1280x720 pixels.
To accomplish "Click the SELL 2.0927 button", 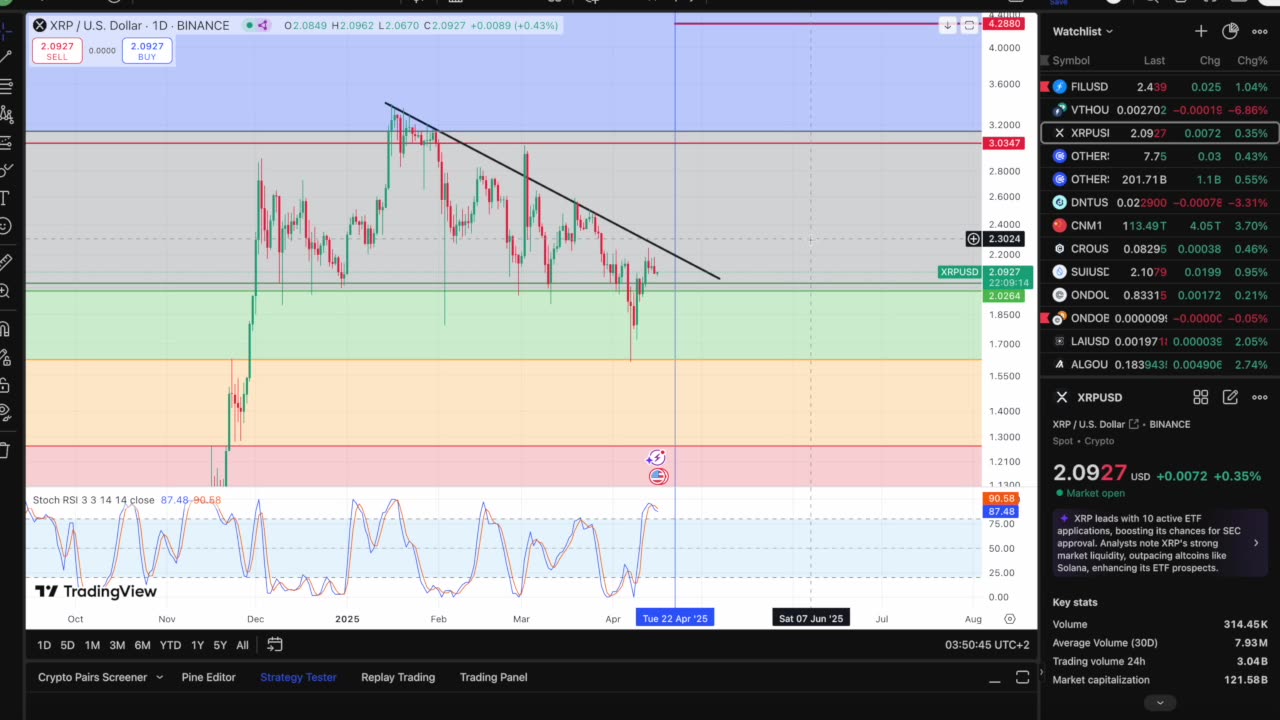I will point(57,51).
